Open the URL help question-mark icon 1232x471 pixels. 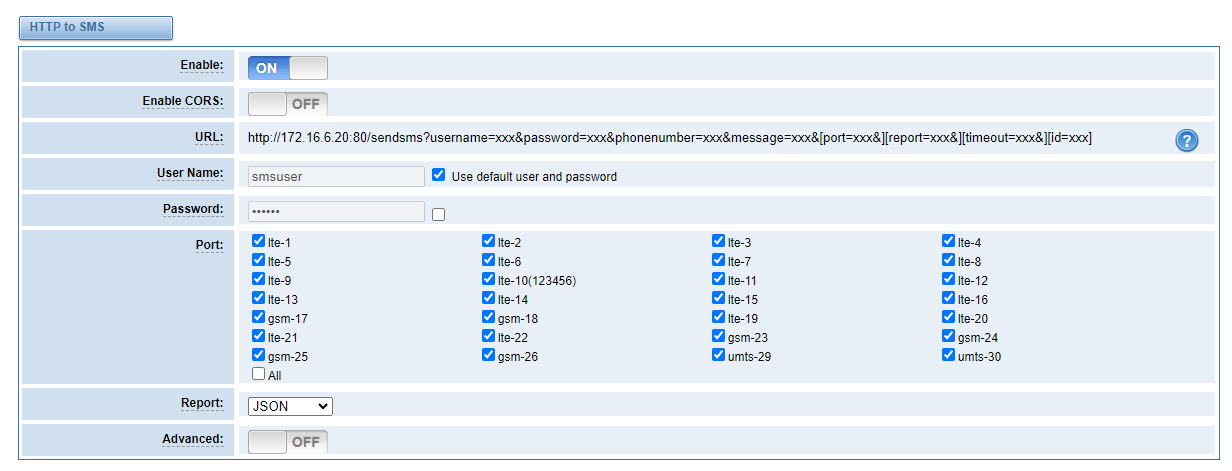pos(1186,141)
